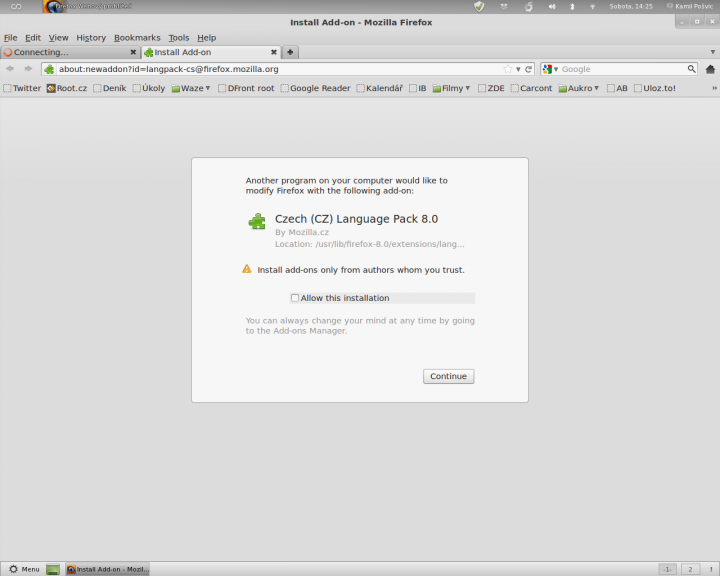
Task: Open the Twitter bookmark
Action: 22,88
